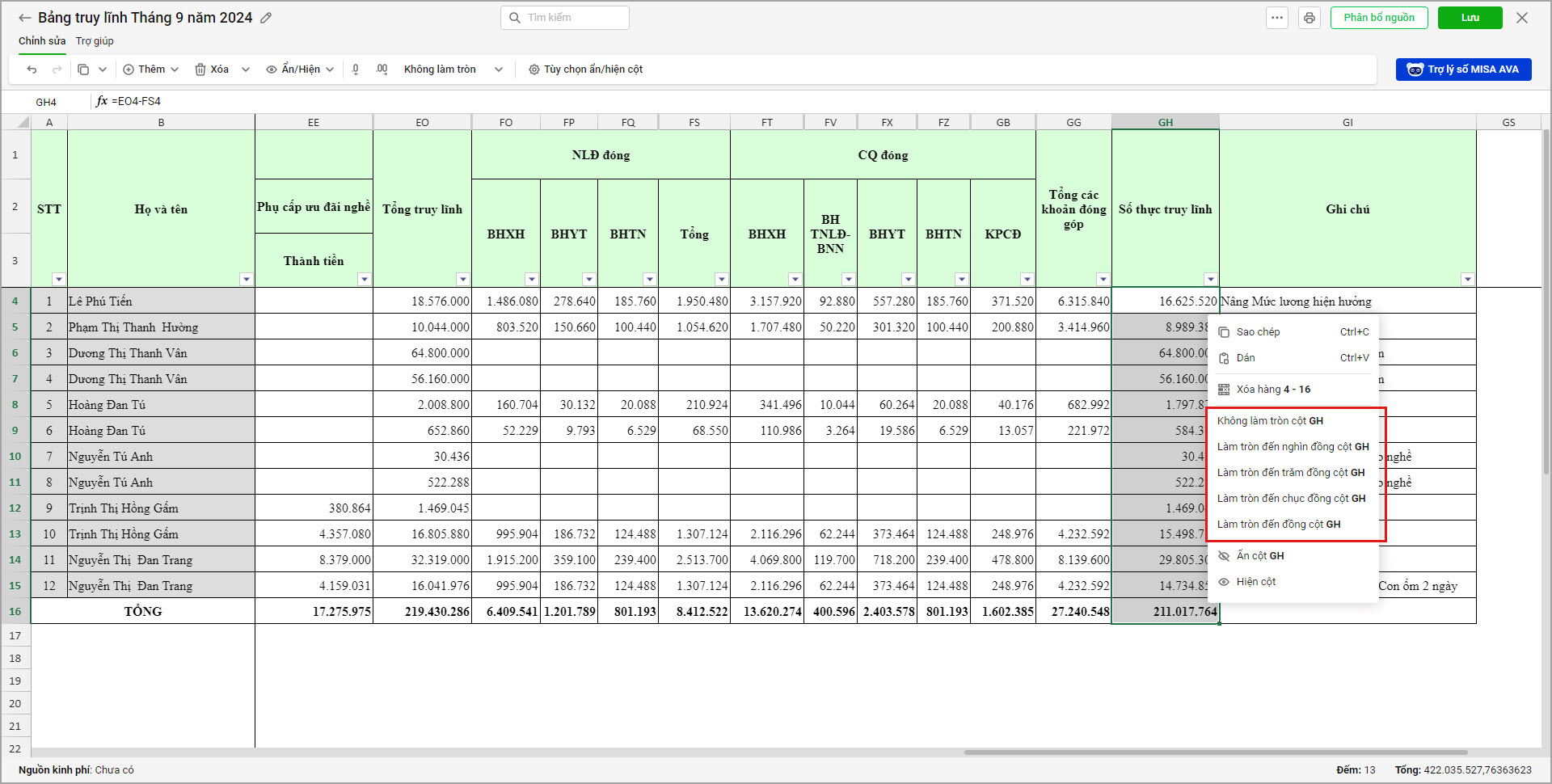Click the undo arrow in the toolbar

point(32,70)
